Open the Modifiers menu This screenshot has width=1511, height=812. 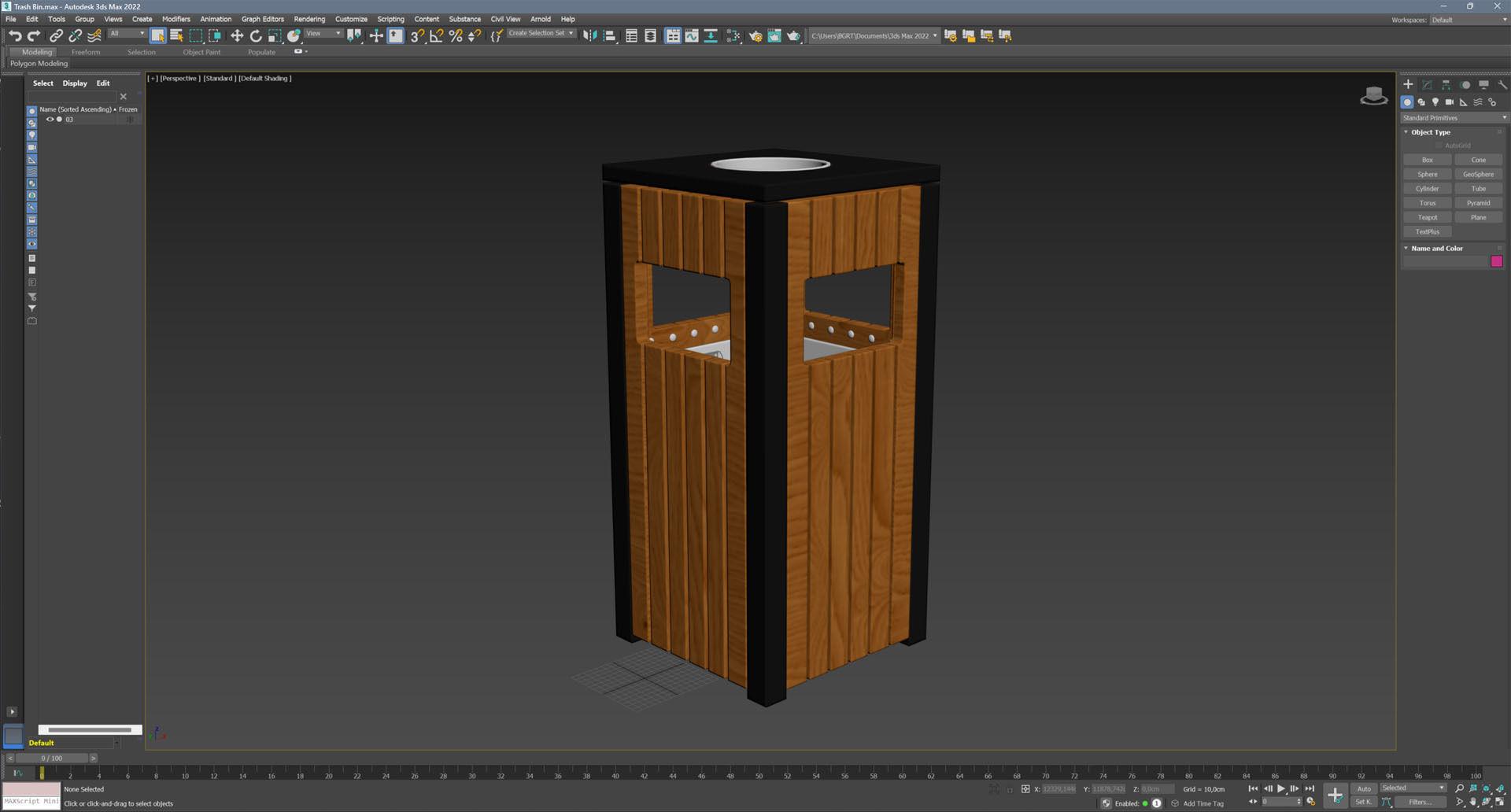click(176, 19)
